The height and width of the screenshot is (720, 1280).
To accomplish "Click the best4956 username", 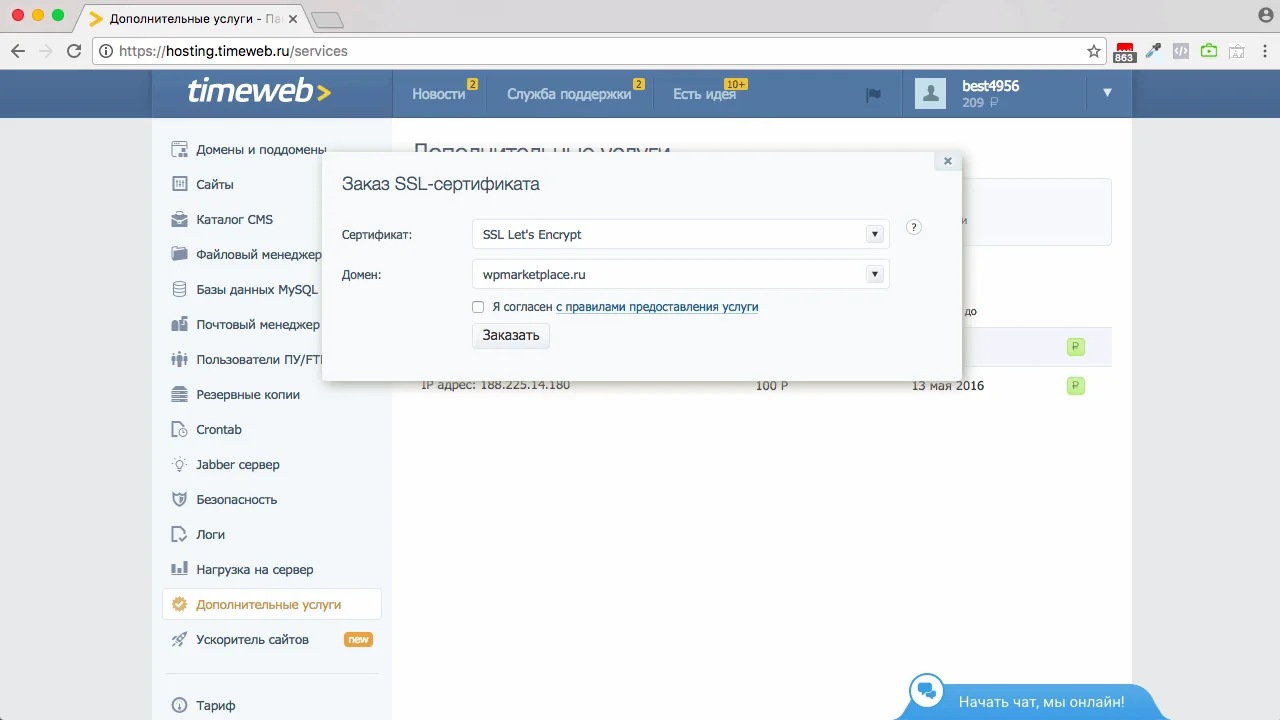I will tap(990, 86).
